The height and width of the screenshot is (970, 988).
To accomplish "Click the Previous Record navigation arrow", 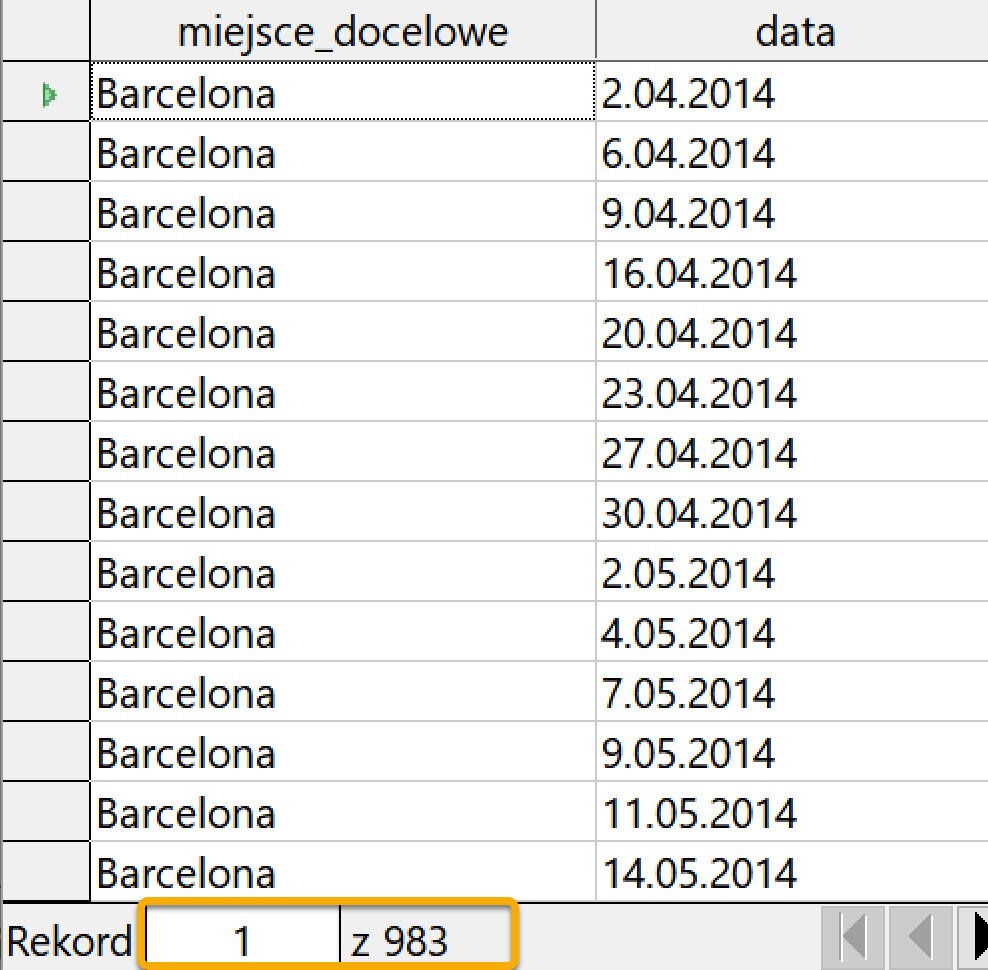I will point(920,938).
